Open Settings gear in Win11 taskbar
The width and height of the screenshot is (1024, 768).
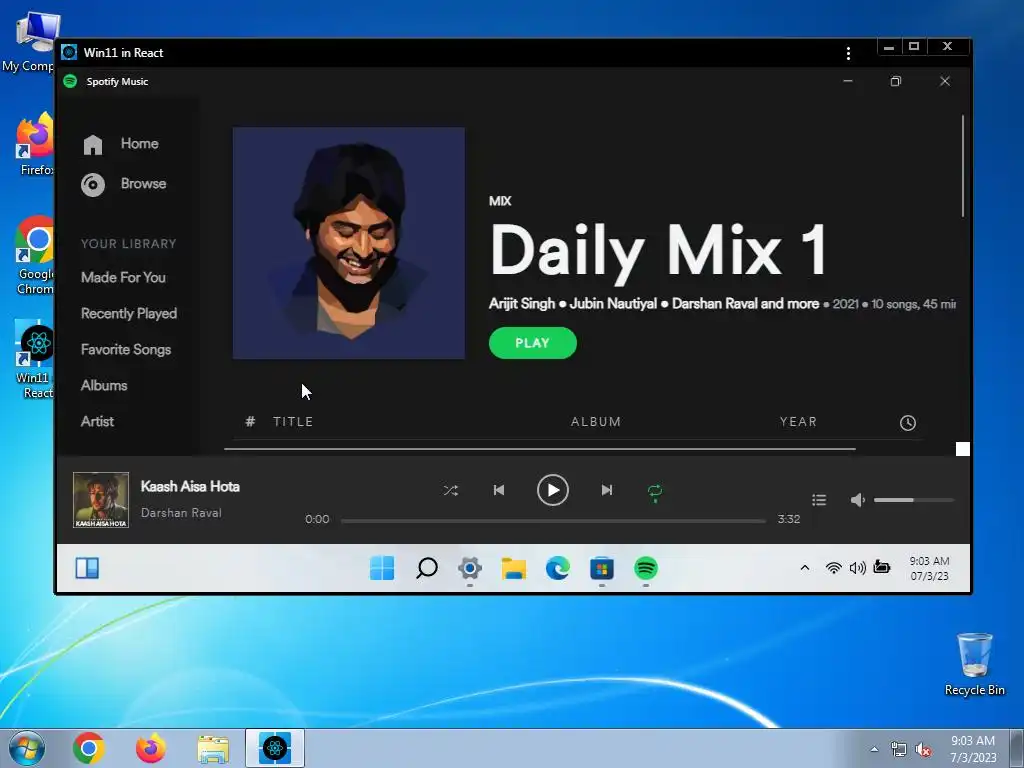coord(470,568)
